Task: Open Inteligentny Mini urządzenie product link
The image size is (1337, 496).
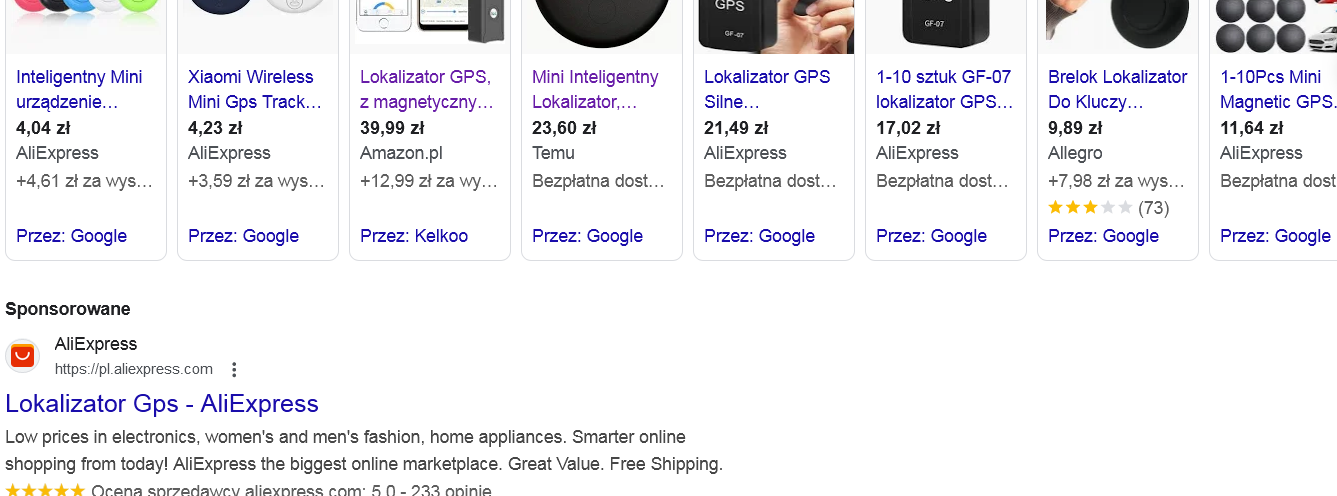Action: pyautogui.click(x=80, y=89)
